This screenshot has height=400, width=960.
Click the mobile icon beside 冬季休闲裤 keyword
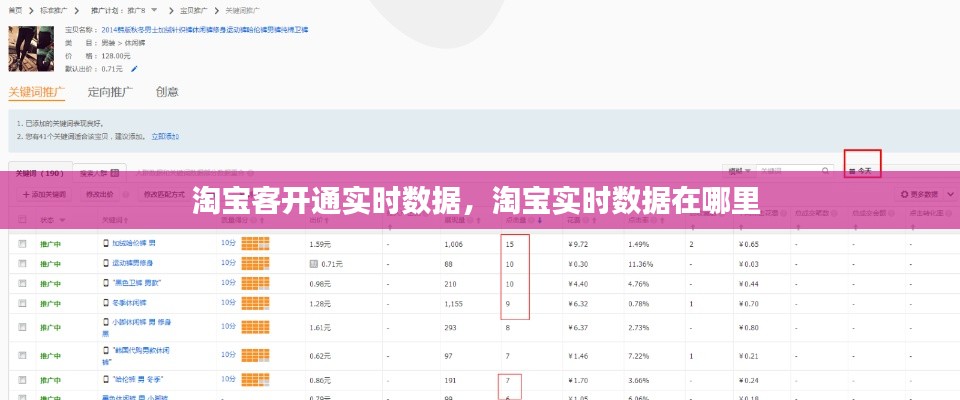[x=106, y=303]
